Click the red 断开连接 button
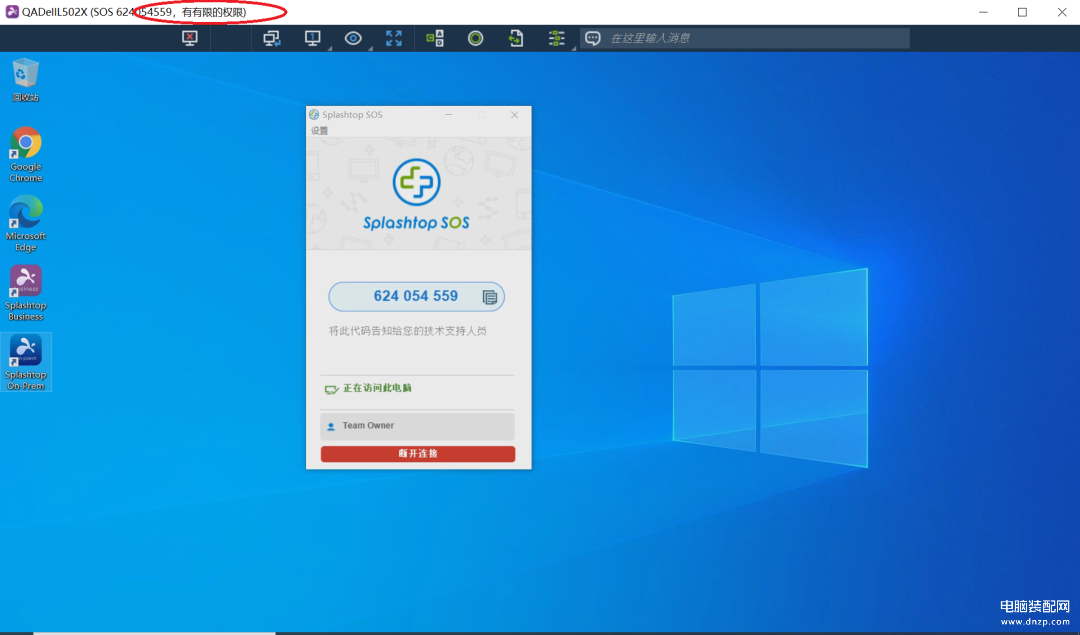 click(x=417, y=454)
